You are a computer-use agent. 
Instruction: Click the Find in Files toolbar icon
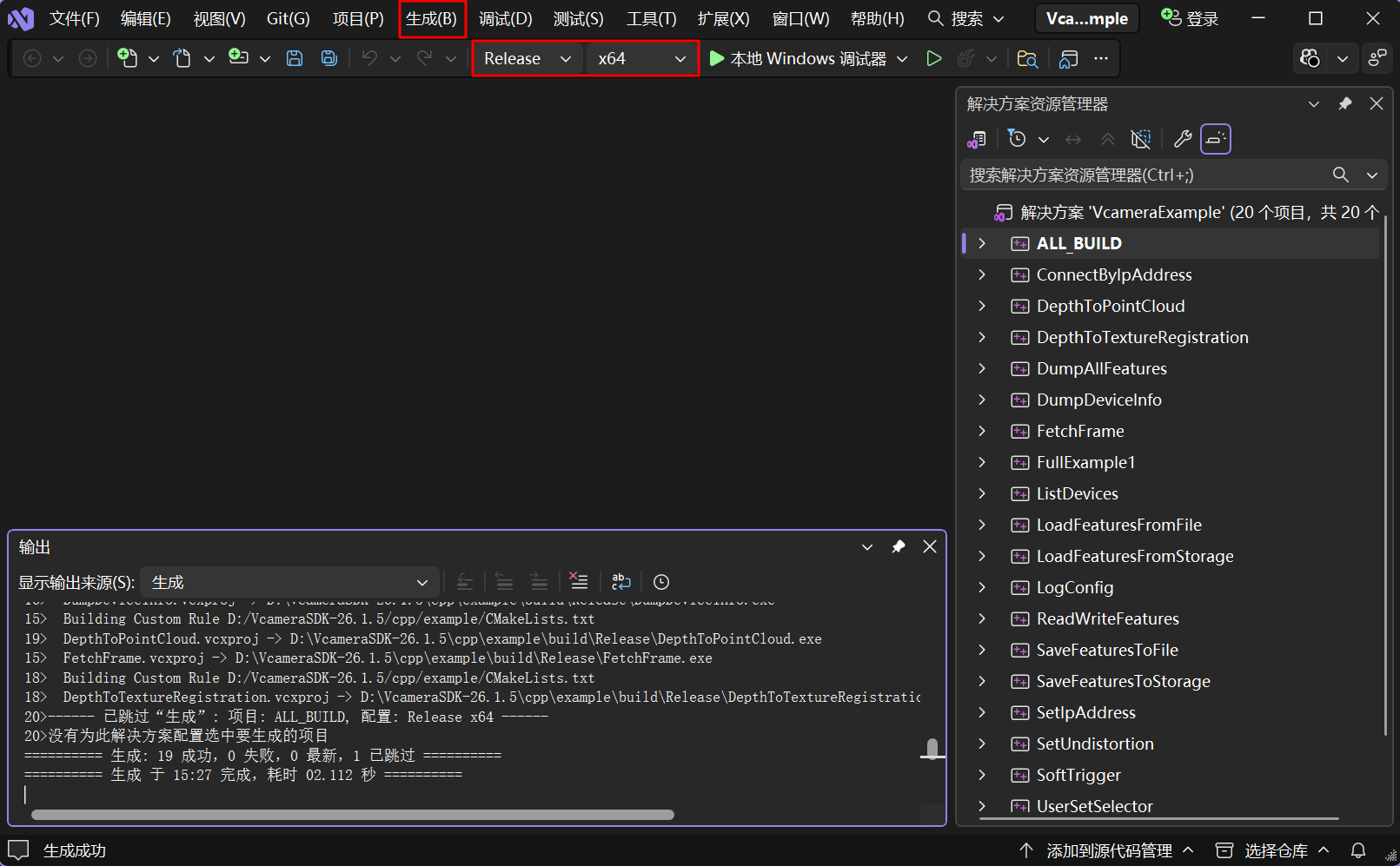click(x=1027, y=58)
